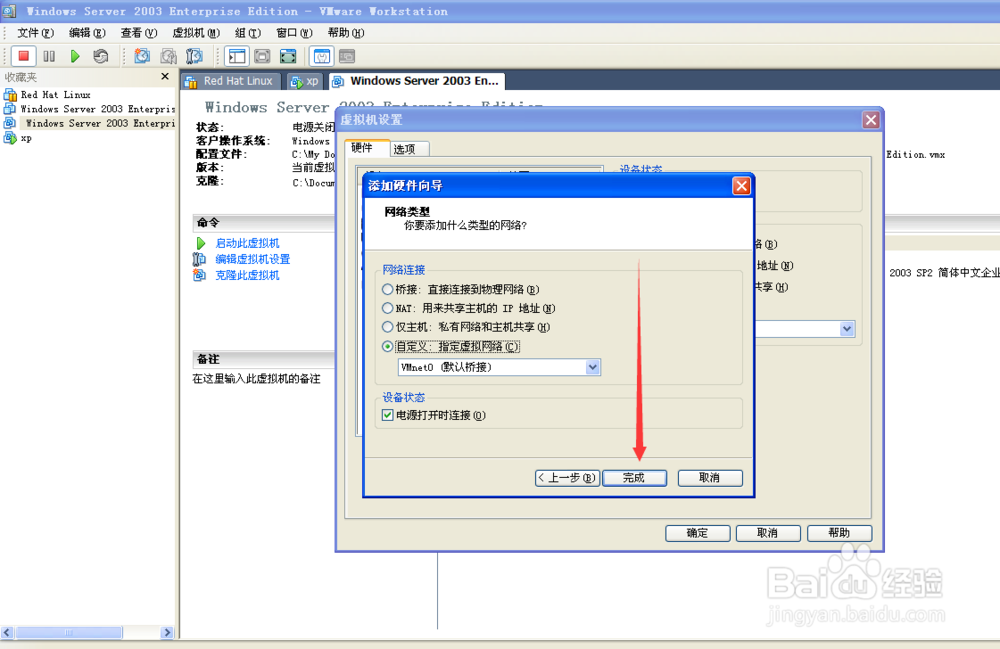
Task: Select NAT shared host IP radio
Action: coord(387,308)
